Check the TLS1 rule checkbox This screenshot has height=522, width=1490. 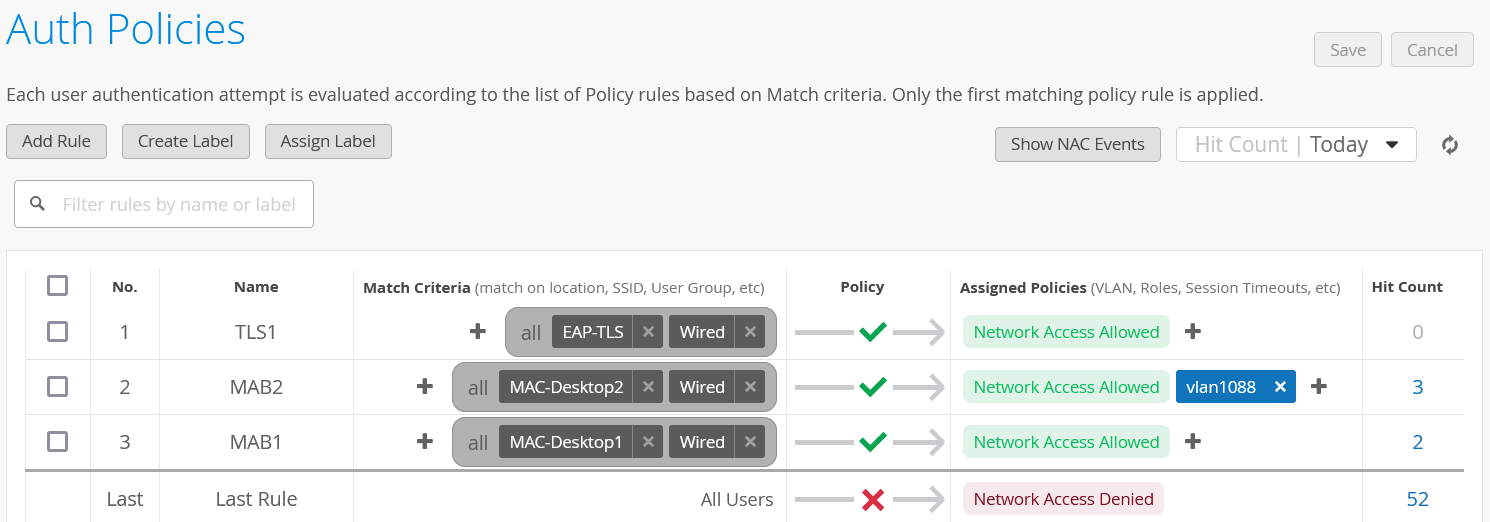pyautogui.click(x=58, y=332)
